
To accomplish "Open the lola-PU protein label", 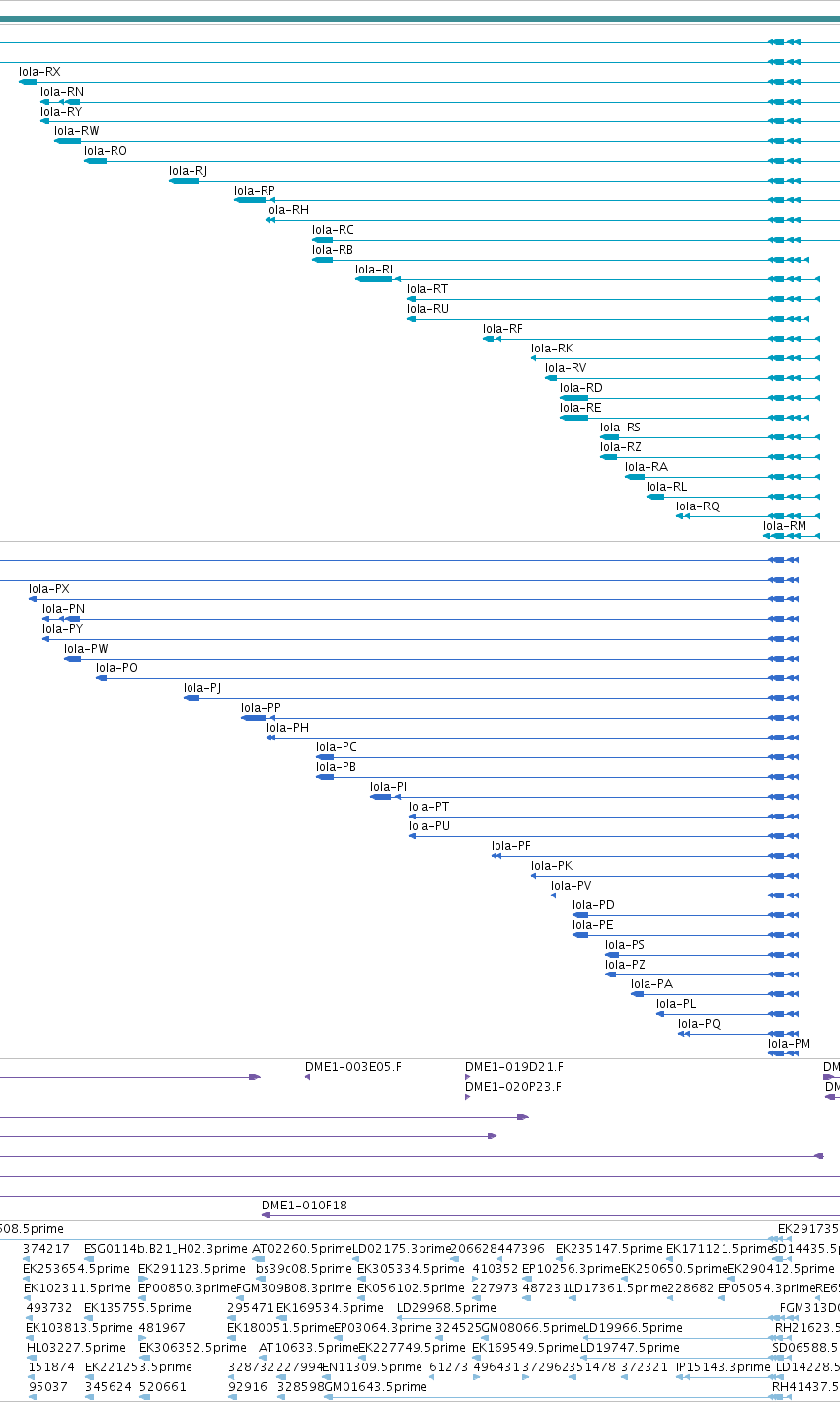I will pos(429,826).
